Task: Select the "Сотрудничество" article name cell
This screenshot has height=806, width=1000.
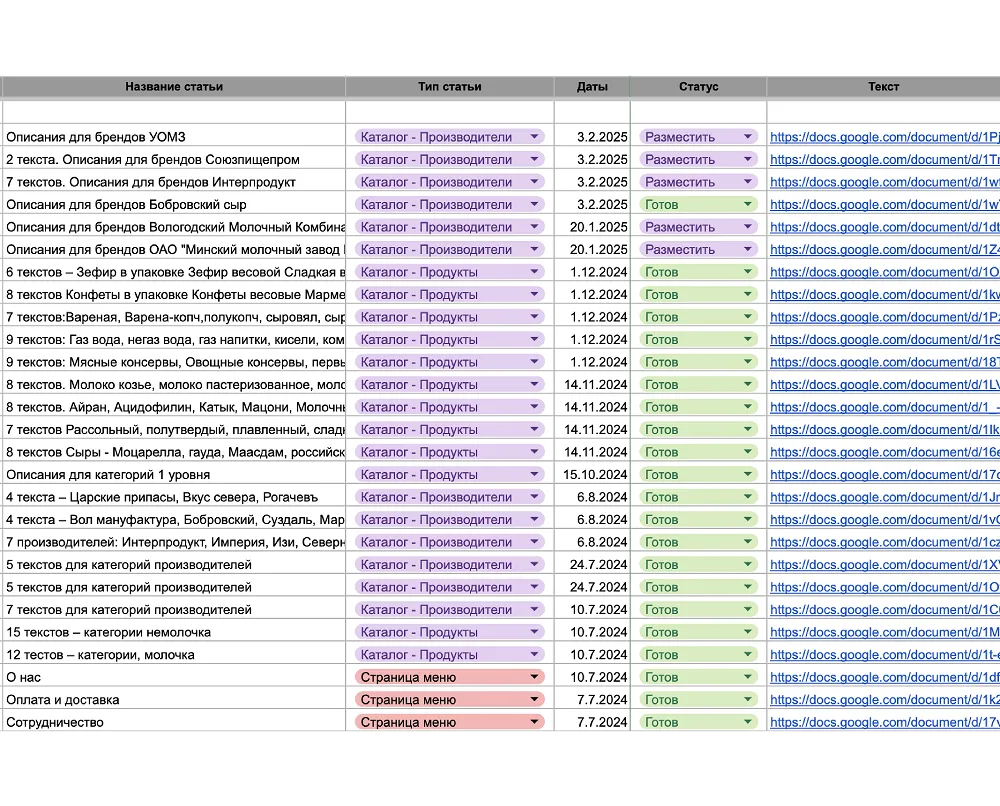Action: (174, 722)
